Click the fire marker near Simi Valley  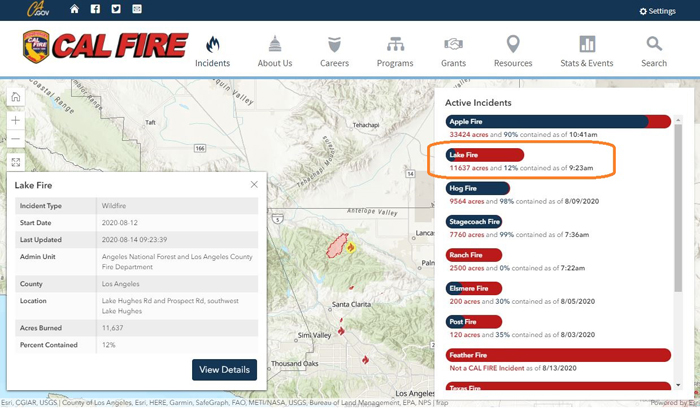coord(341,331)
